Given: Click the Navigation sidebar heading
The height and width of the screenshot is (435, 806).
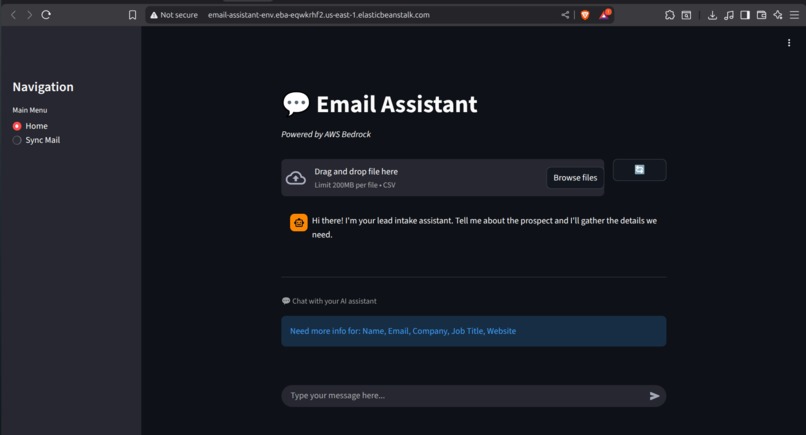Looking at the screenshot, I should pyautogui.click(x=43, y=87).
